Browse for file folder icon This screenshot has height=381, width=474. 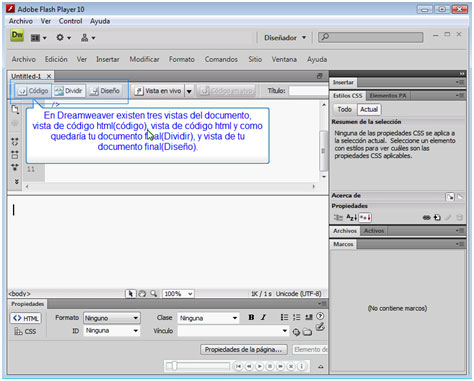point(307,332)
